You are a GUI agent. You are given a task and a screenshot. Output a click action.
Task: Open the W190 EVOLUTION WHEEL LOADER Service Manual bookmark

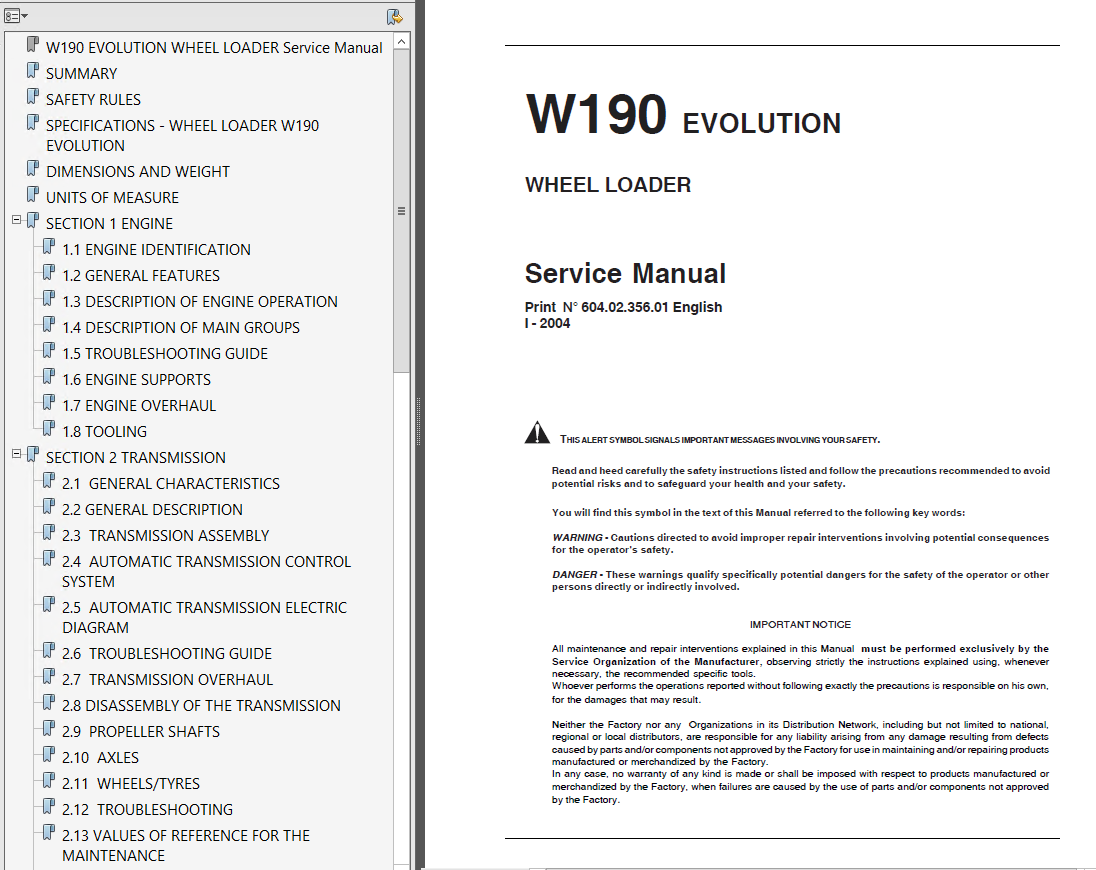coord(214,48)
